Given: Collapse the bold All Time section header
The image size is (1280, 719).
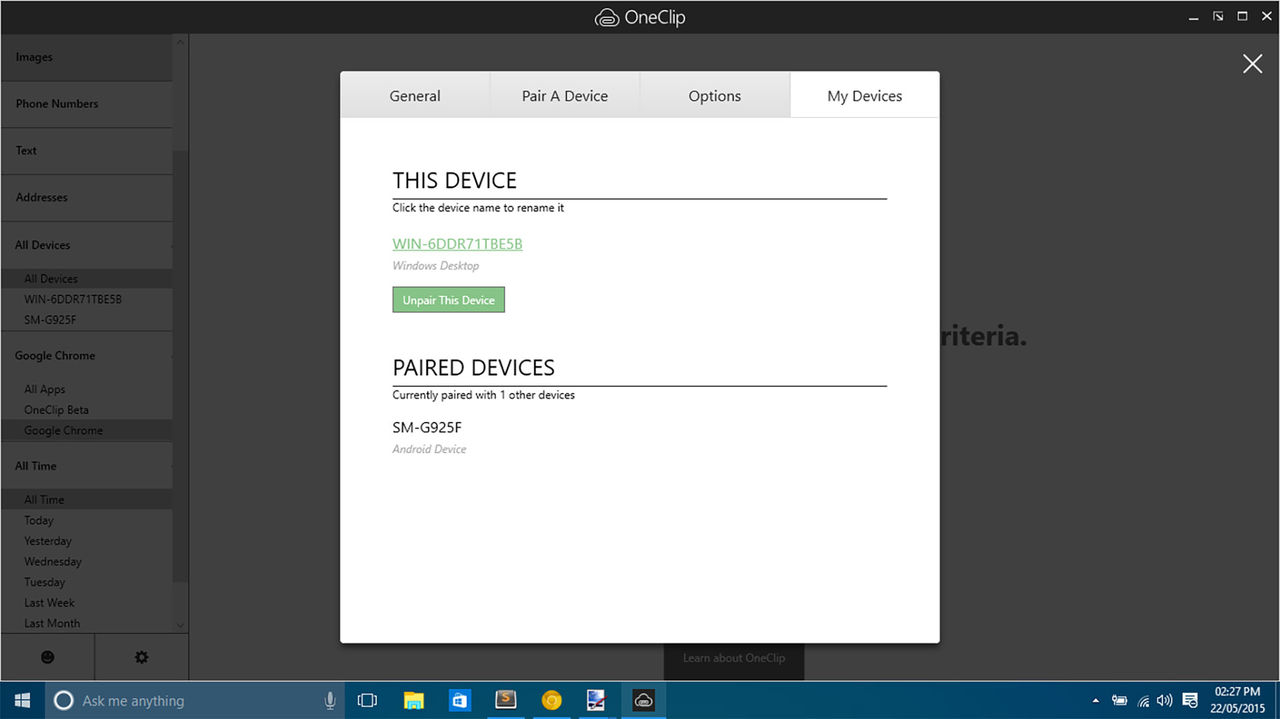Looking at the screenshot, I should [x=87, y=466].
